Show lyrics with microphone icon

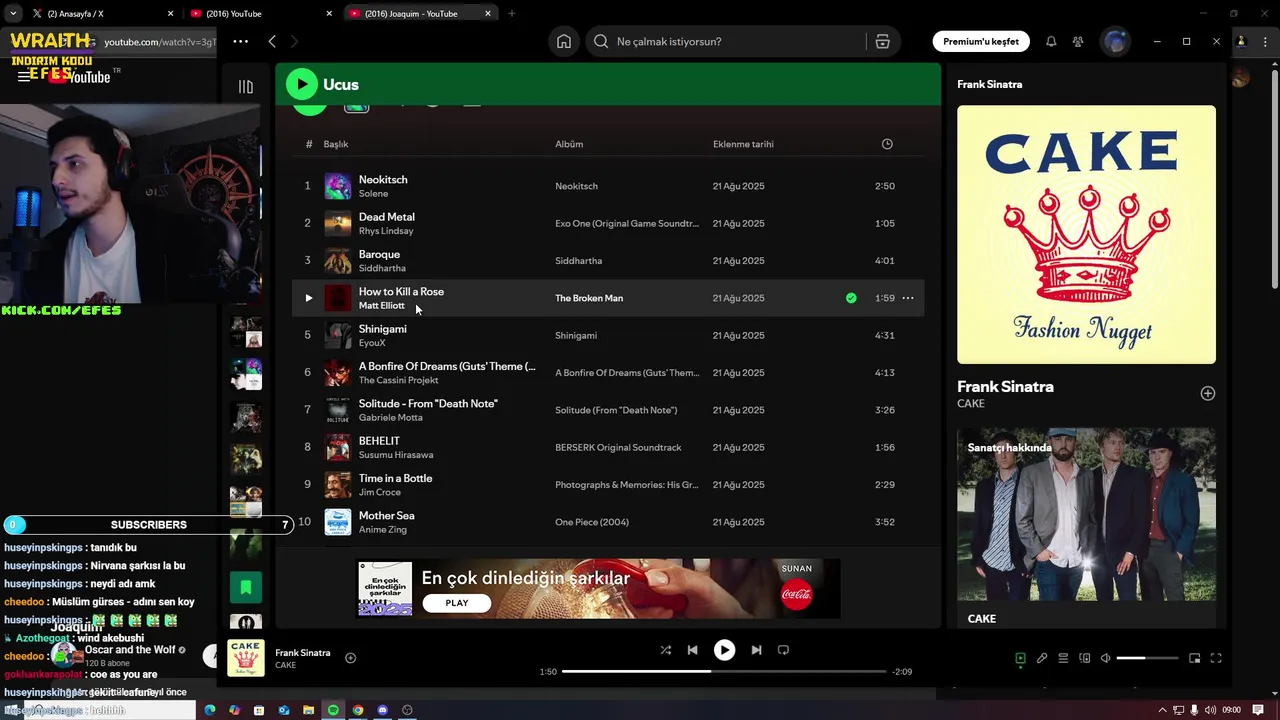1042,658
